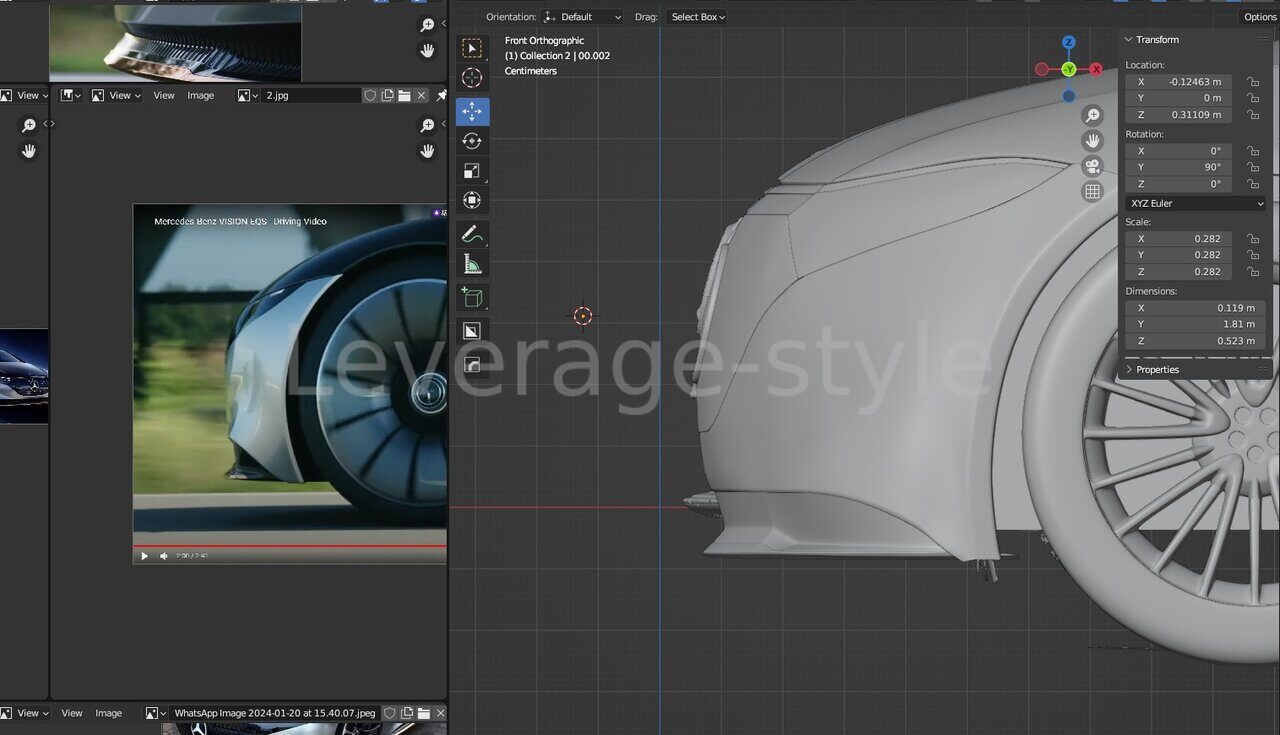Select the Rotate tool in the viewport toolbar
Viewport: 1280px width, 735px height.
(x=472, y=141)
